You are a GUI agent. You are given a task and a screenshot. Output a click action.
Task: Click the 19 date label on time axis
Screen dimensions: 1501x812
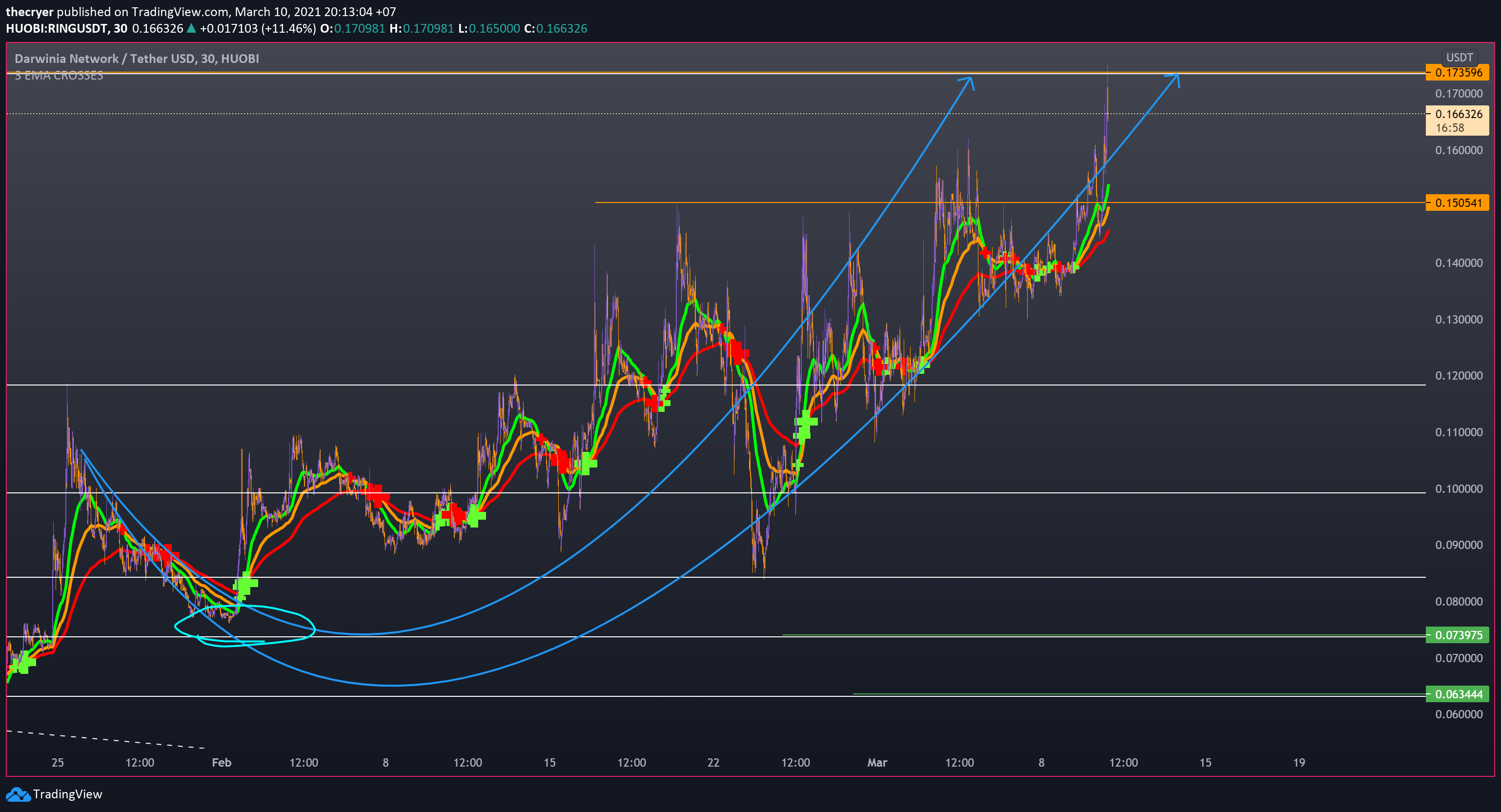tap(1299, 763)
